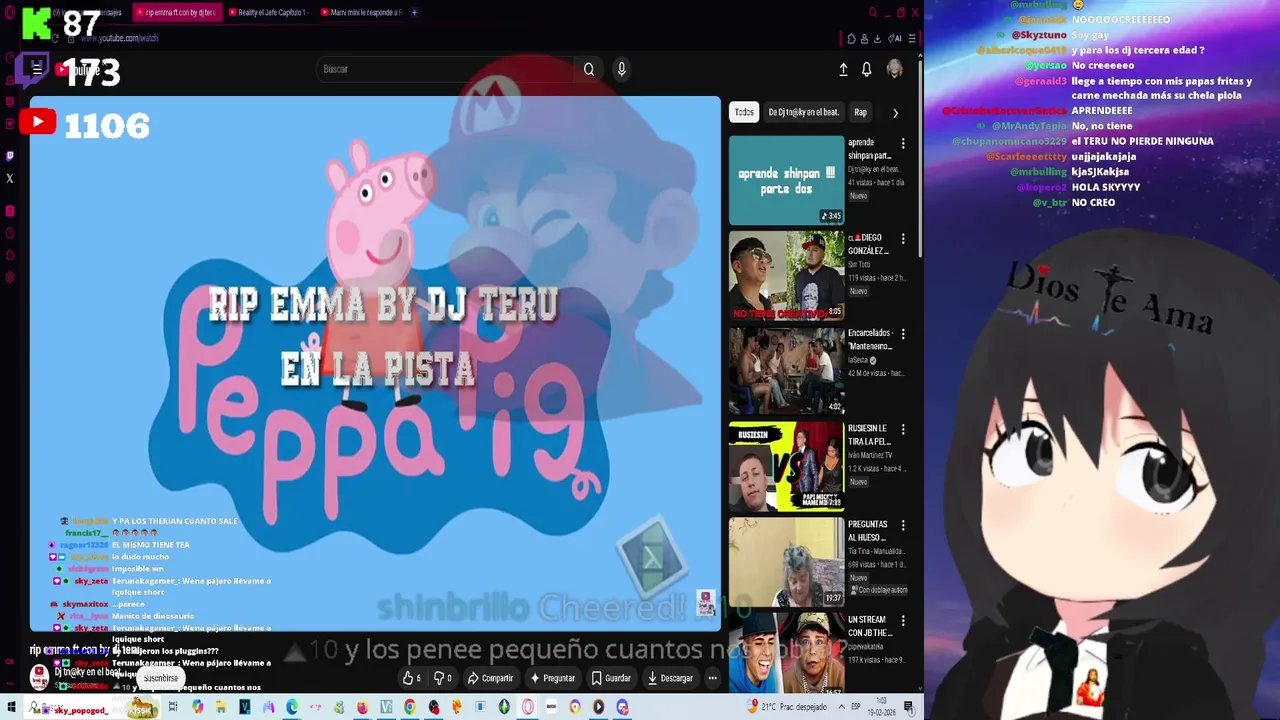Open Microsoft Edge from the taskbar
The image size is (1280, 720).
292,707
